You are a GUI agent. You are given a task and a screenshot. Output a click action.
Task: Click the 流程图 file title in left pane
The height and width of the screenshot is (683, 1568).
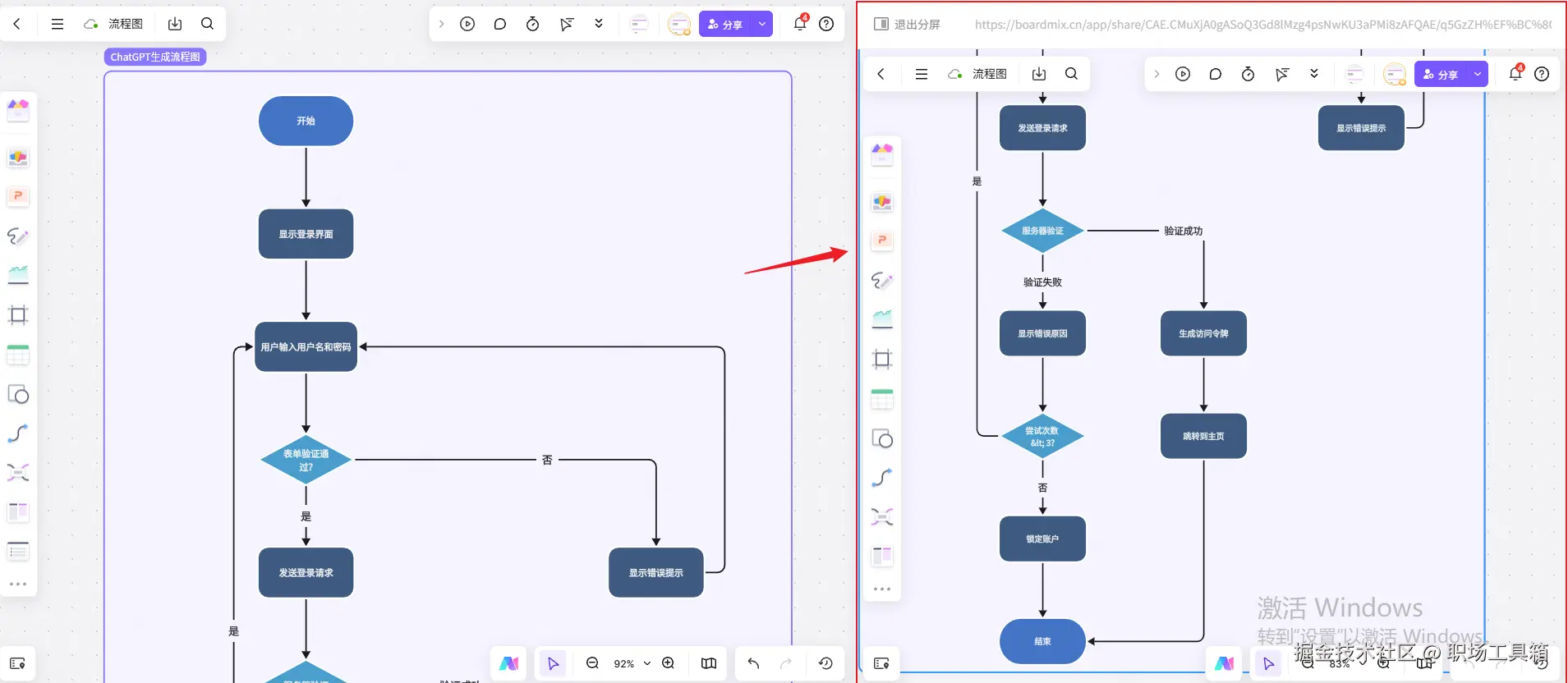tap(126, 24)
